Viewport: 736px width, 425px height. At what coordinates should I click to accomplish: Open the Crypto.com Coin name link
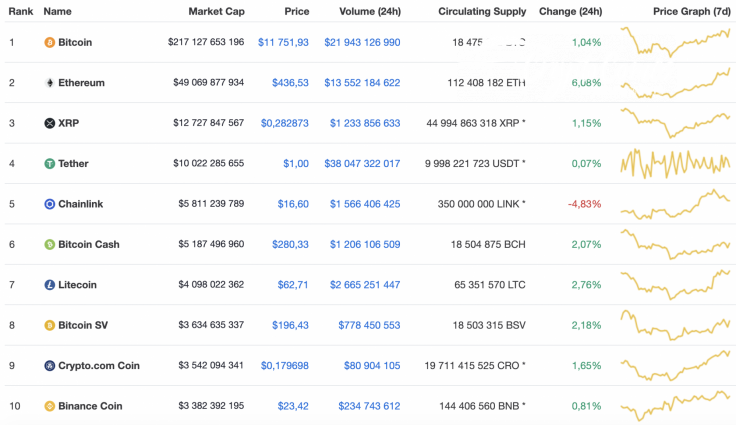click(99, 366)
